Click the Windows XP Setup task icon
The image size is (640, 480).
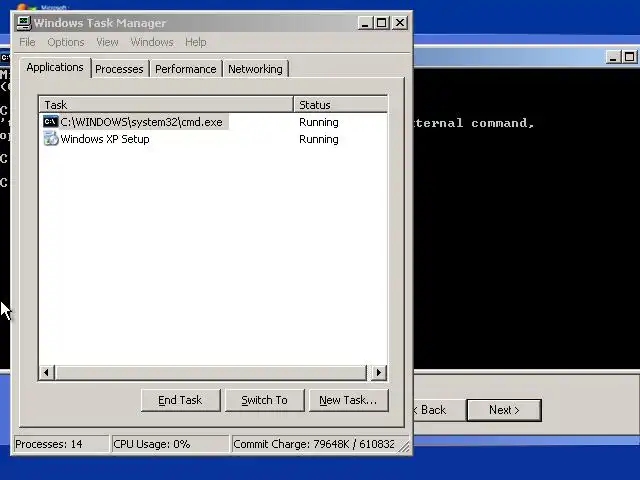click(51, 139)
